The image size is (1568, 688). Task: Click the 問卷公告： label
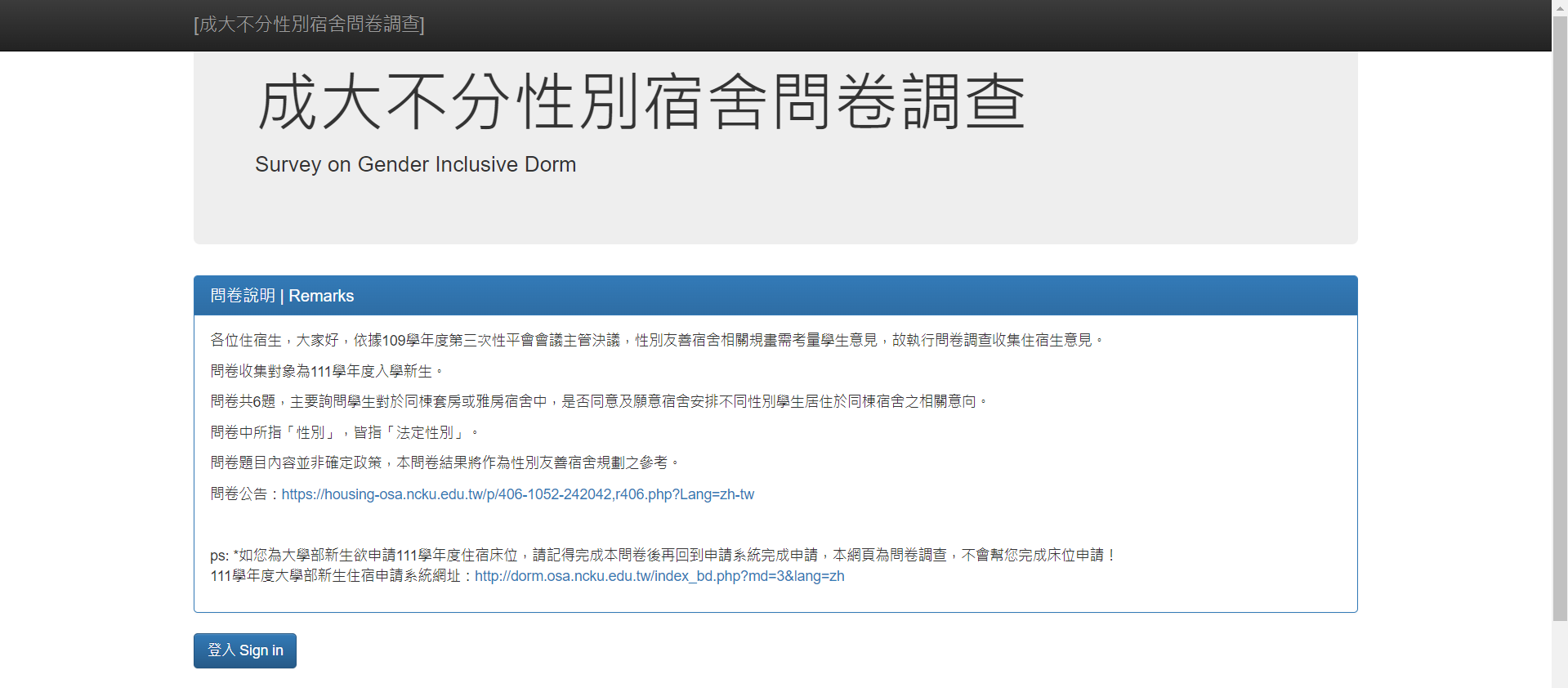pyautogui.click(x=245, y=494)
